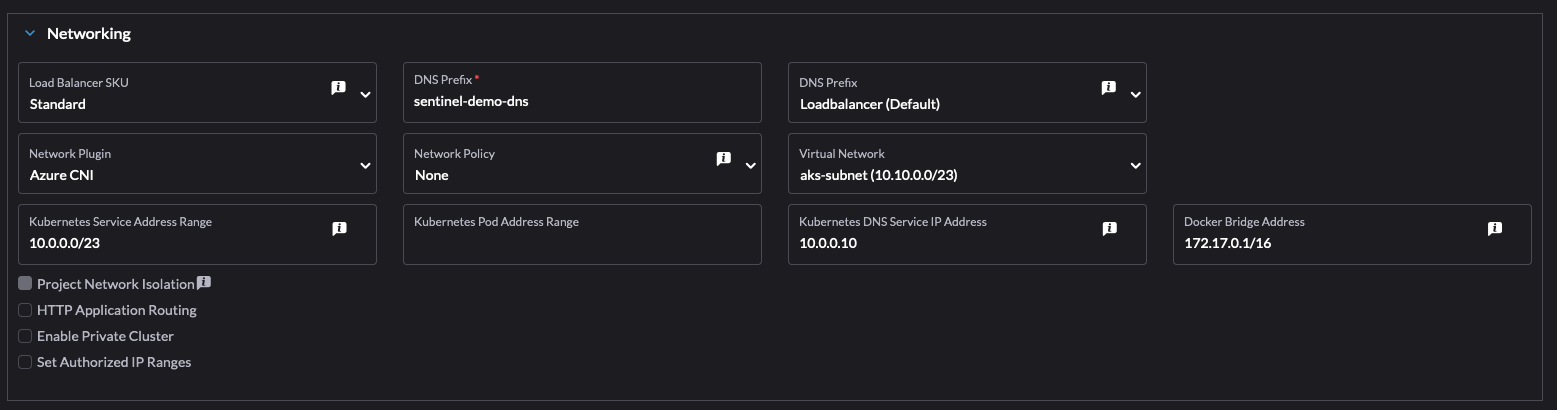Image resolution: width=1557 pixels, height=410 pixels.
Task: Click the sentinel-demo-dns DNS Prefix field
Action: click(x=581, y=102)
